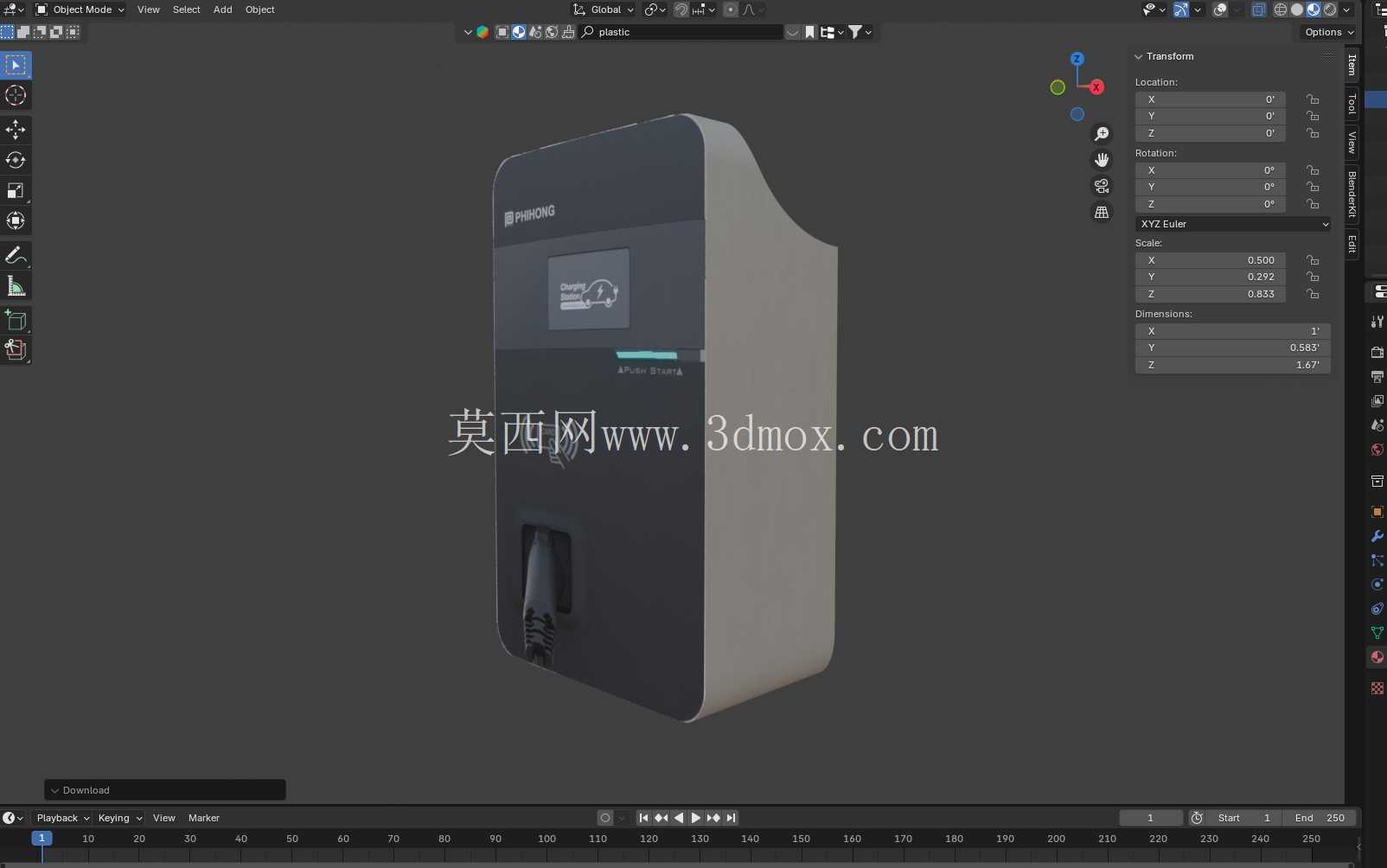Toggle the Location X lock icon
The width and height of the screenshot is (1387, 868).
click(x=1313, y=99)
